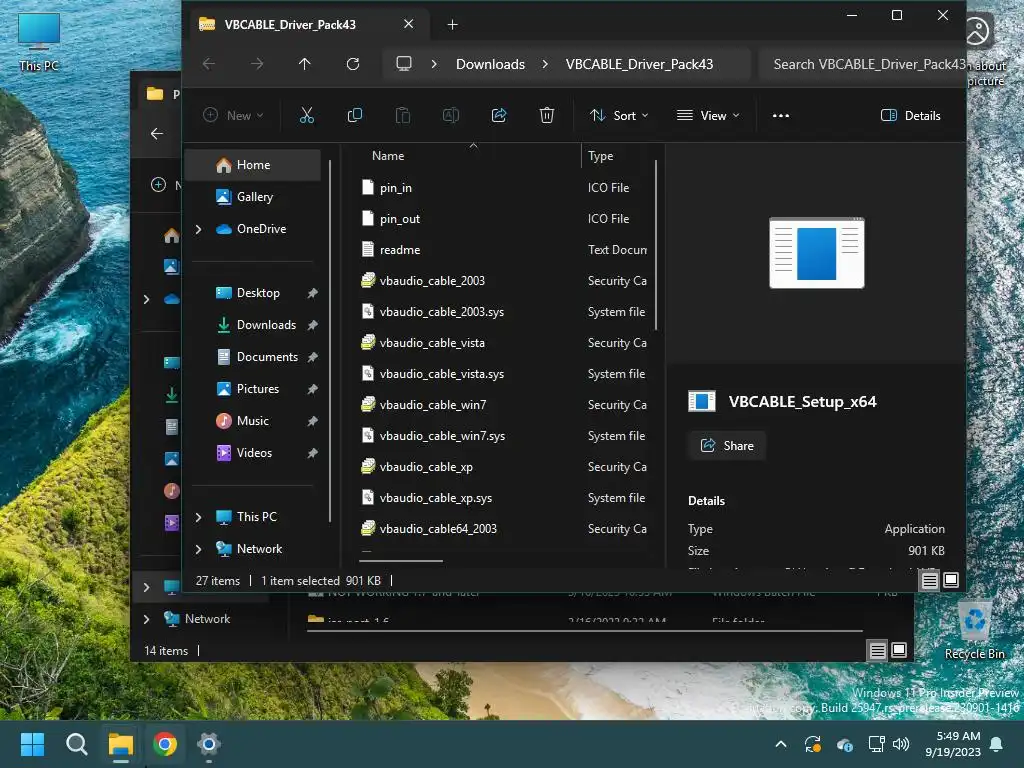Unpin Pictures from quick access
The width and height of the screenshot is (1024, 768).
313,389
